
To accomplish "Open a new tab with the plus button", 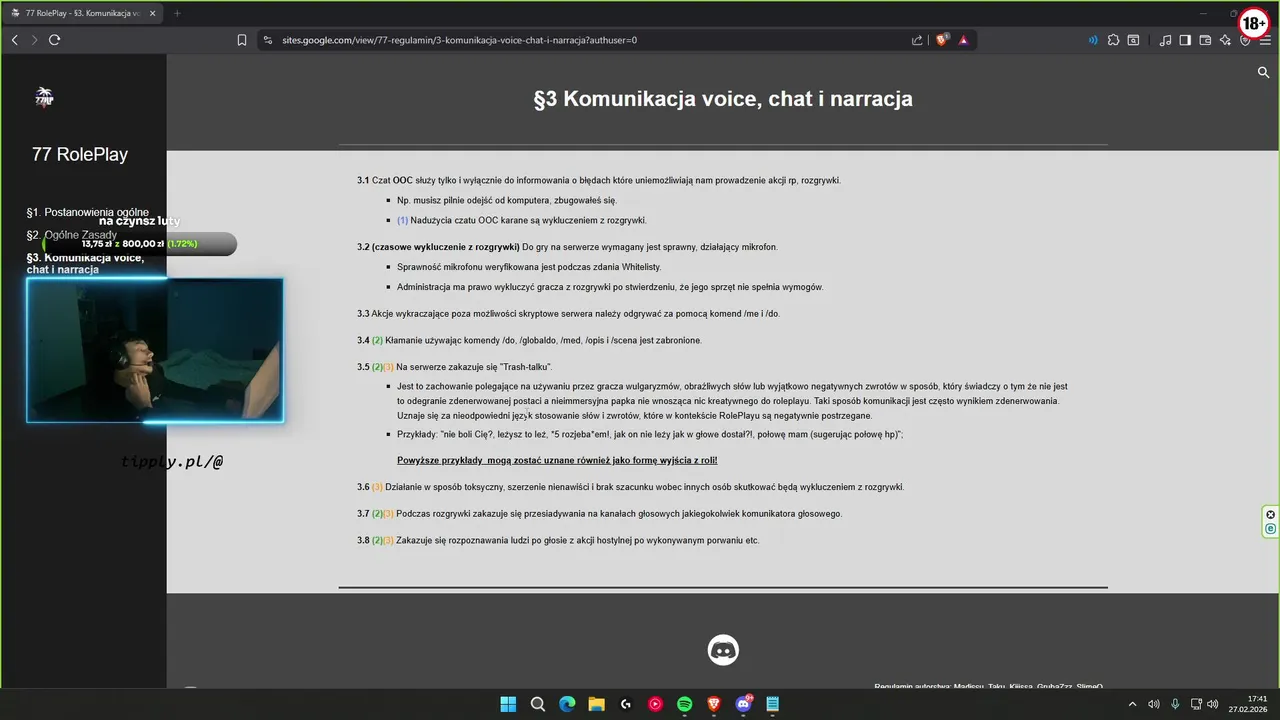I will tap(178, 13).
